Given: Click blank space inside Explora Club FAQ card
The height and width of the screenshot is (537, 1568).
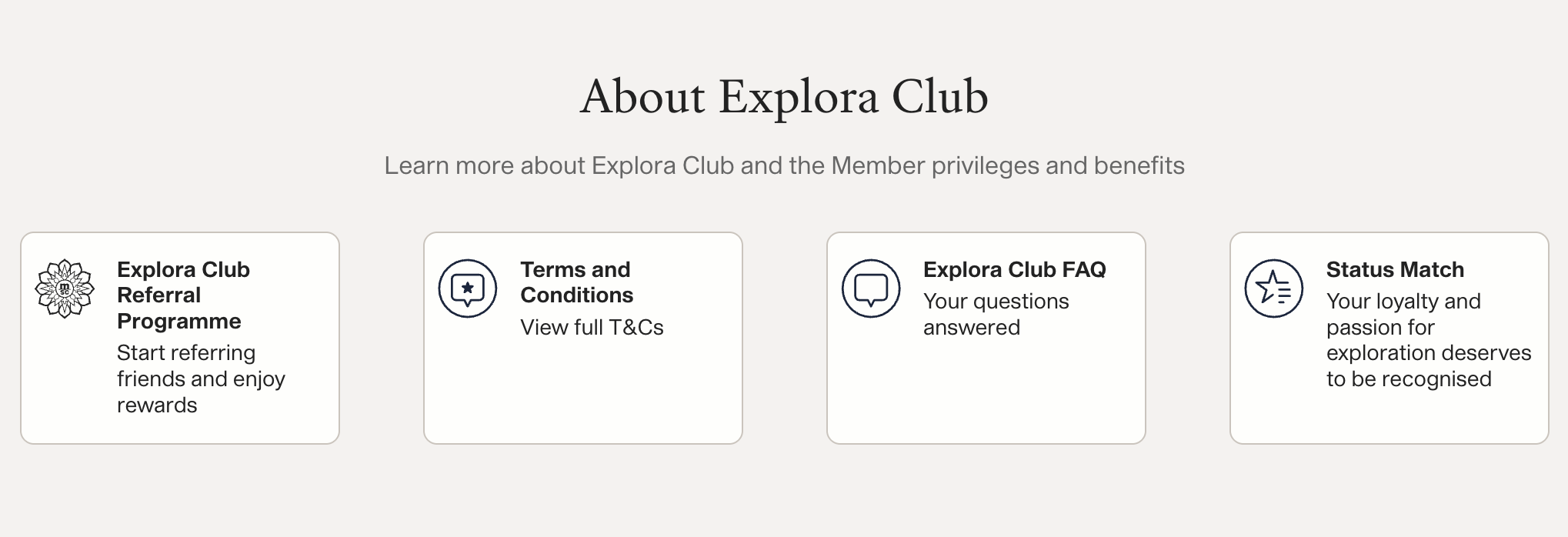Looking at the screenshot, I should pyautogui.click(x=986, y=392).
